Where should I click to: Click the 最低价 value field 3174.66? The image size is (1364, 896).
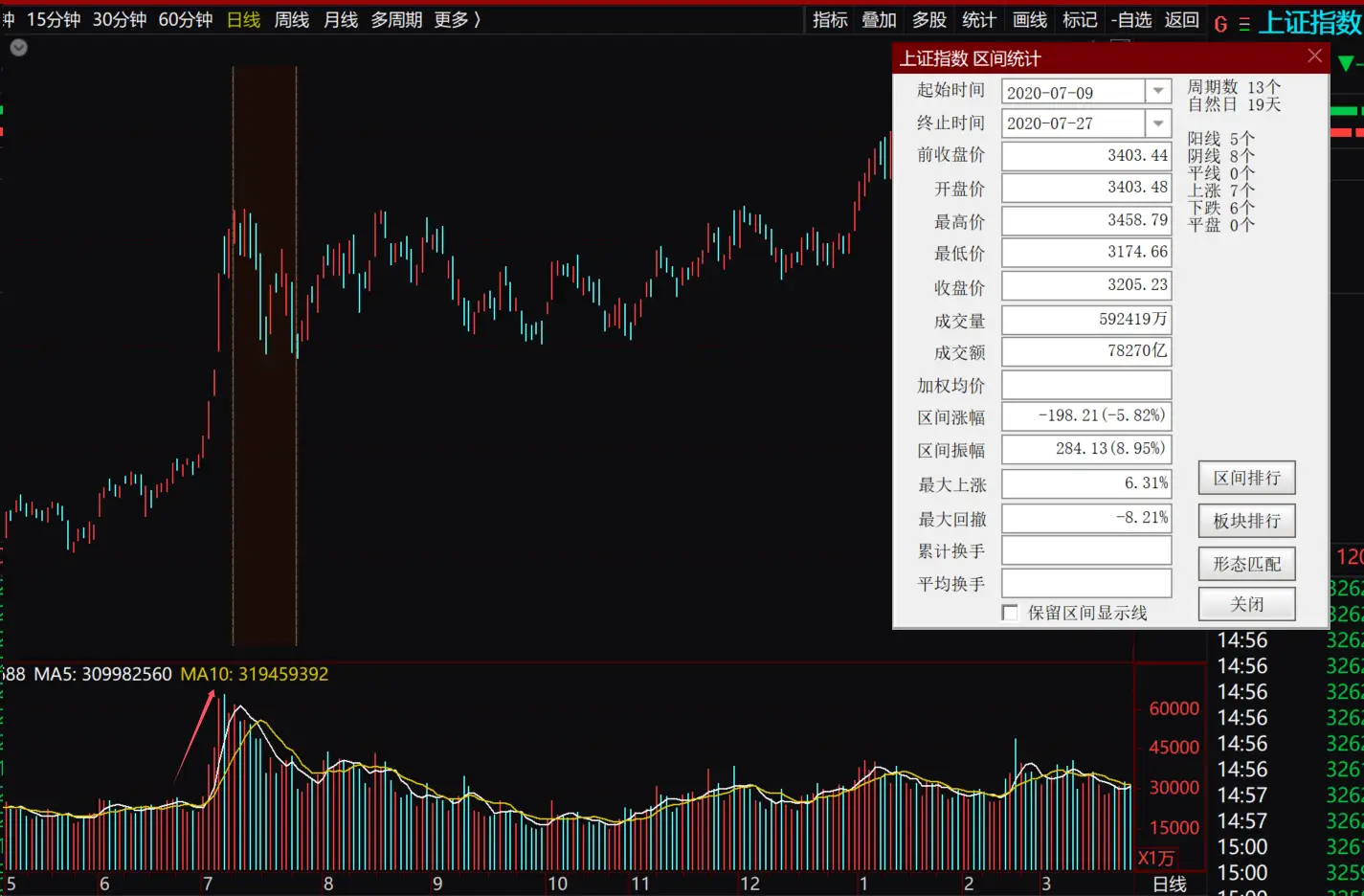(1086, 253)
